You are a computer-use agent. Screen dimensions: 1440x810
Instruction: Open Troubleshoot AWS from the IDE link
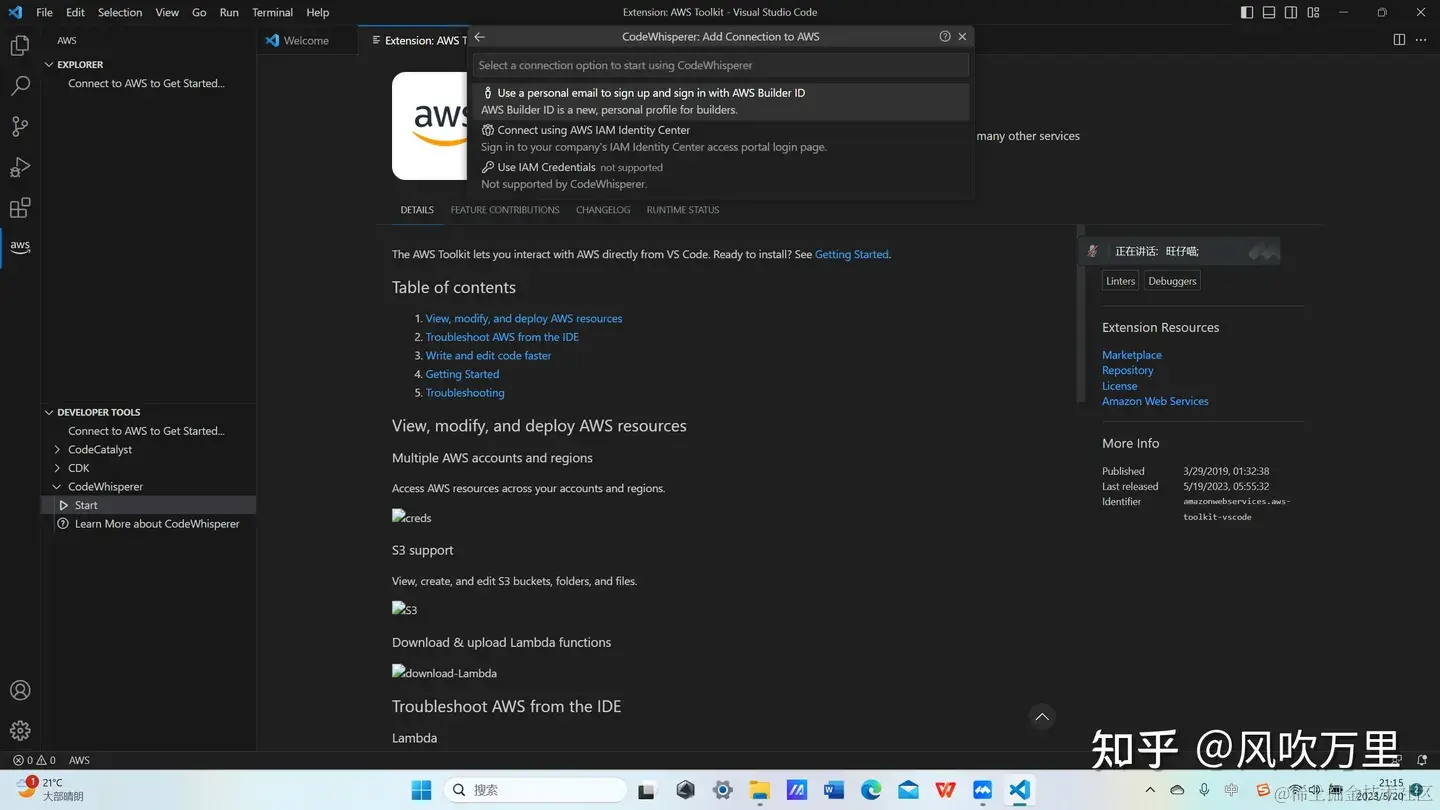[502, 337]
